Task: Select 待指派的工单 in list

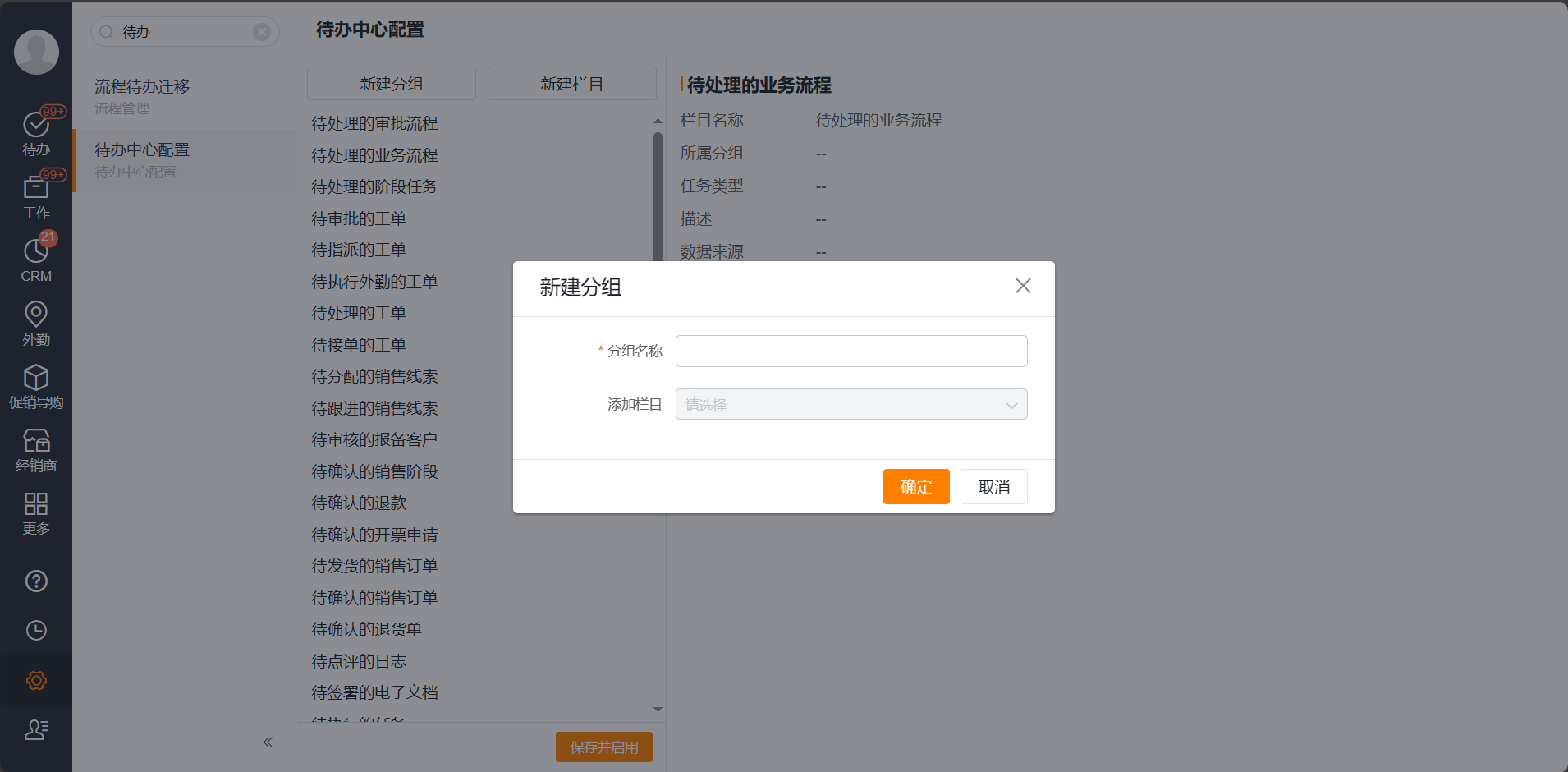Action: 359,250
